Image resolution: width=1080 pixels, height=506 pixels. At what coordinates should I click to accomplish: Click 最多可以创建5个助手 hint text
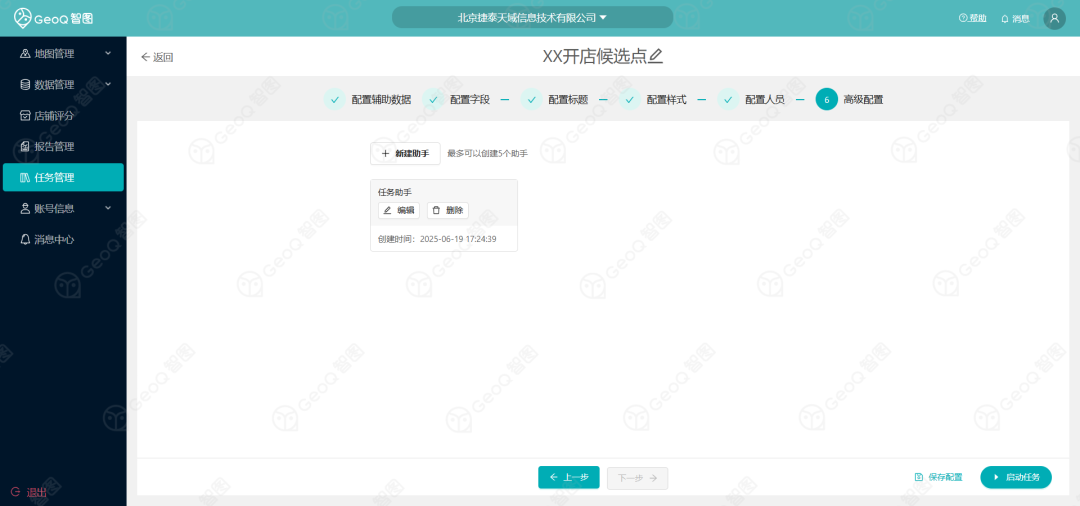tap(488, 154)
